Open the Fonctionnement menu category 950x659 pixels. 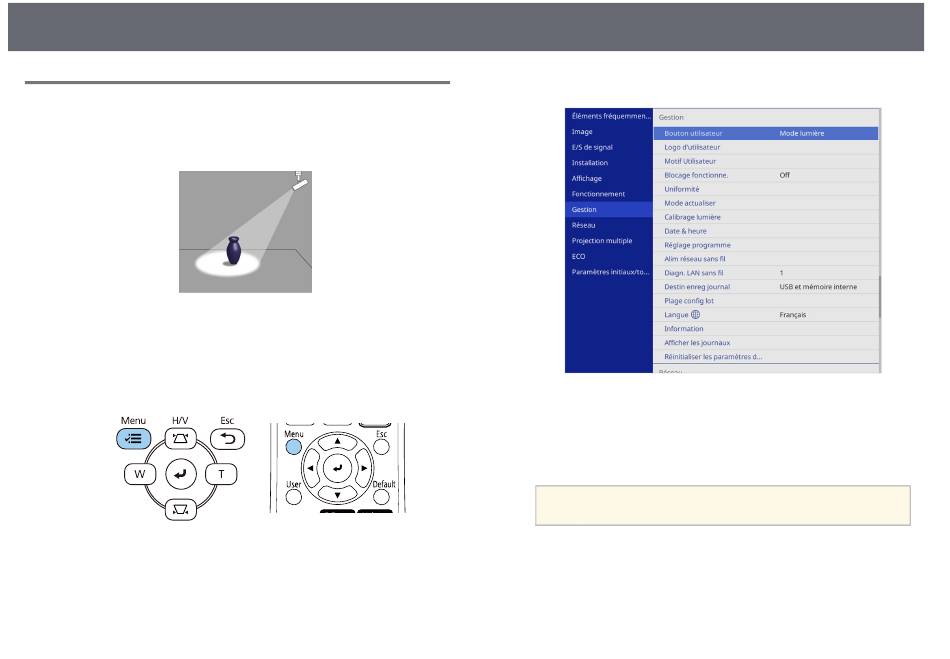point(610,194)
